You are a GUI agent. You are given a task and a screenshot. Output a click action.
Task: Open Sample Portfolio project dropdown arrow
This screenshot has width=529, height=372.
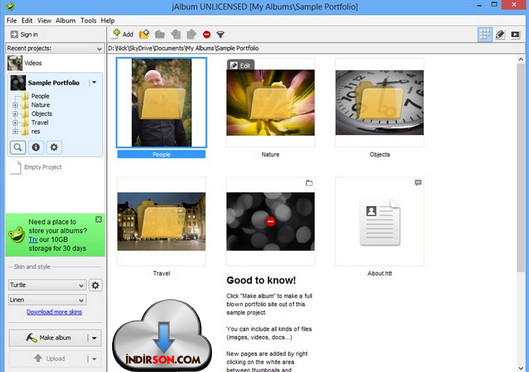(94, 82)
